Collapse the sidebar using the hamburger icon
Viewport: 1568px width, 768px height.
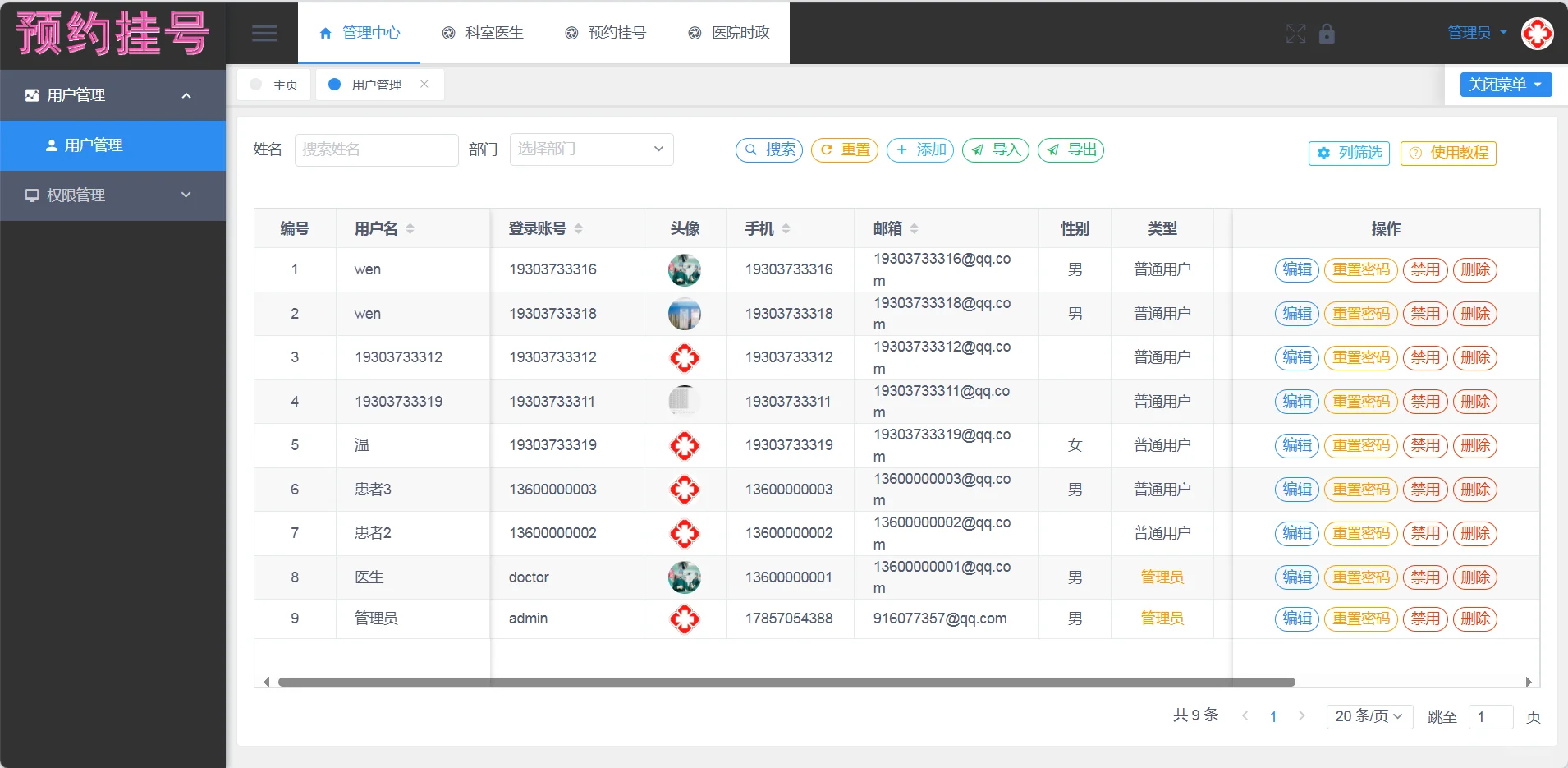tap(264, 33)
